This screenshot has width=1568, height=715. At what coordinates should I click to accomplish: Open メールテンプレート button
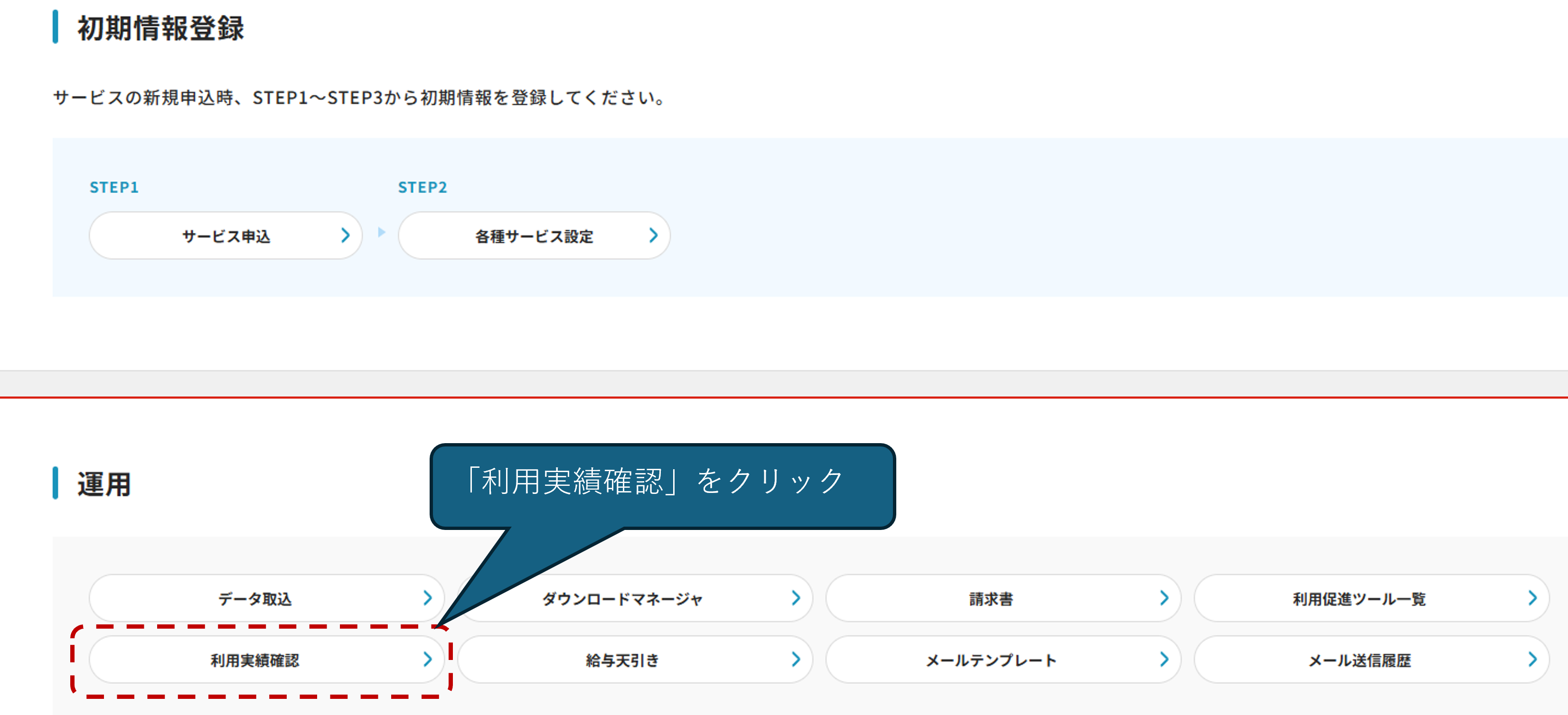(x=1003, y=659)
